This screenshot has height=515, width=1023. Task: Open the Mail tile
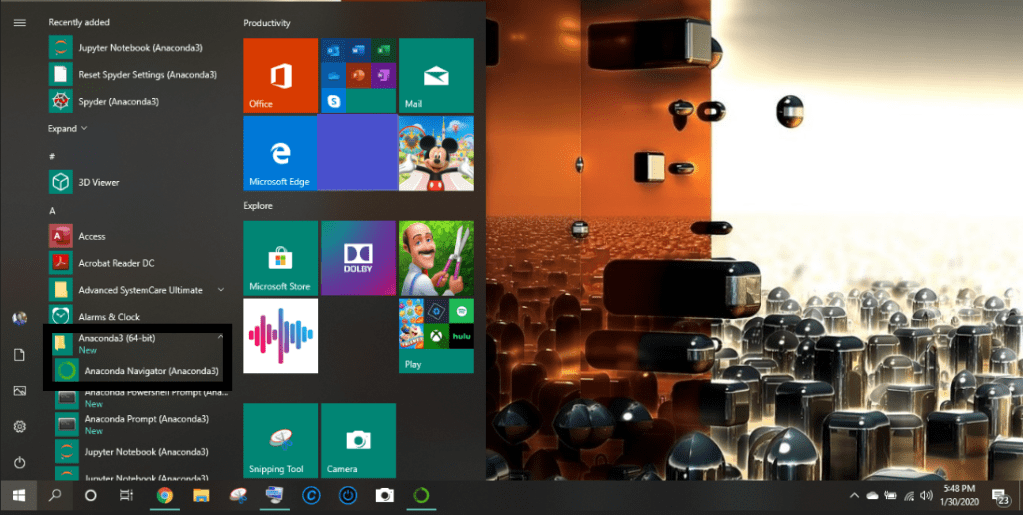tap(435, 75)
